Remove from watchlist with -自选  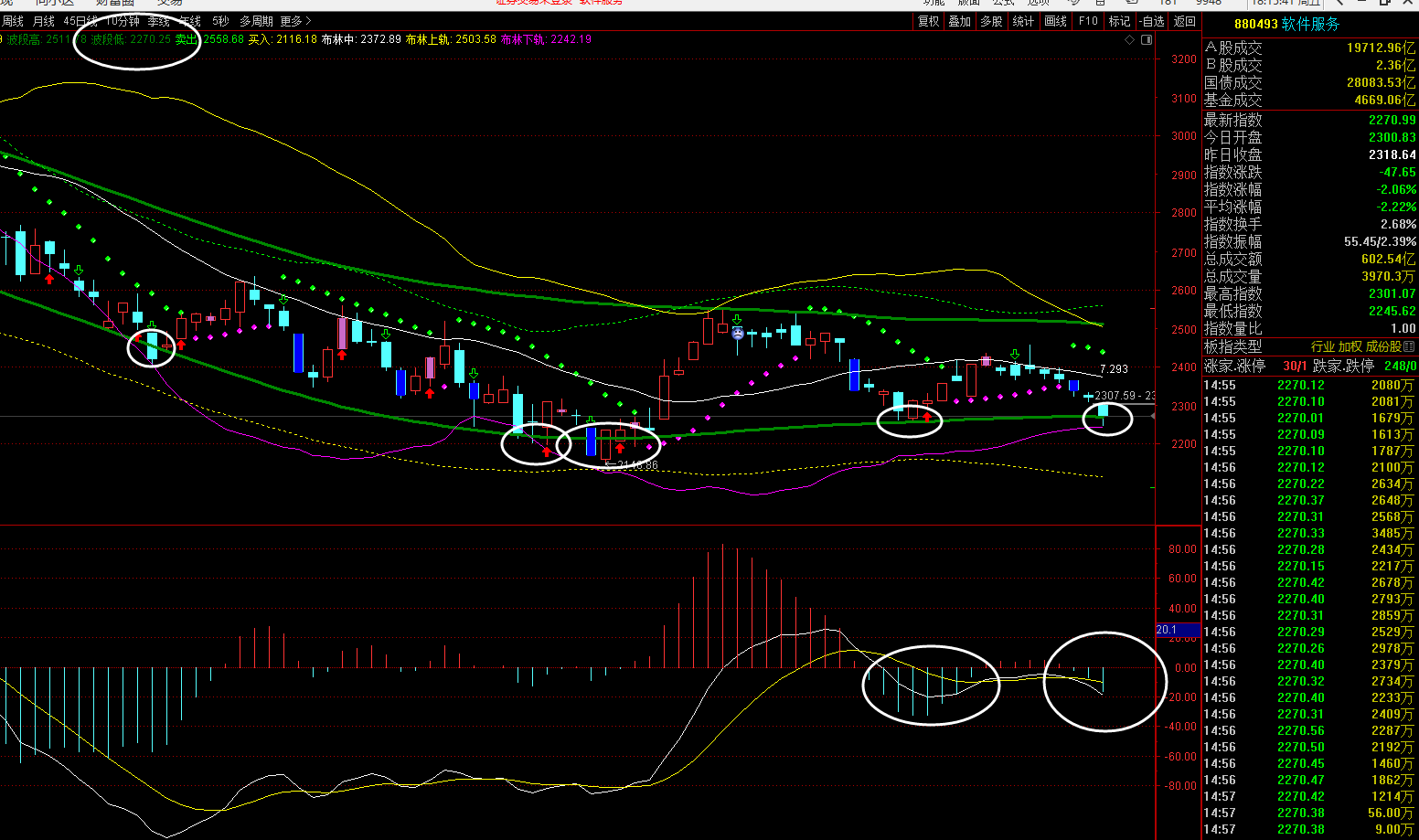pyautogui.click(x=1152, y=21)
